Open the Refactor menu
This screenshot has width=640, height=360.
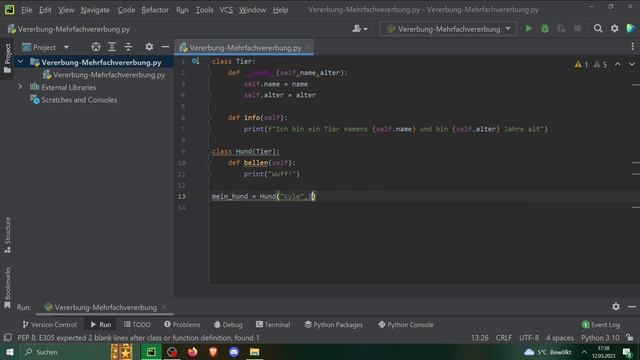pos(155,10)
